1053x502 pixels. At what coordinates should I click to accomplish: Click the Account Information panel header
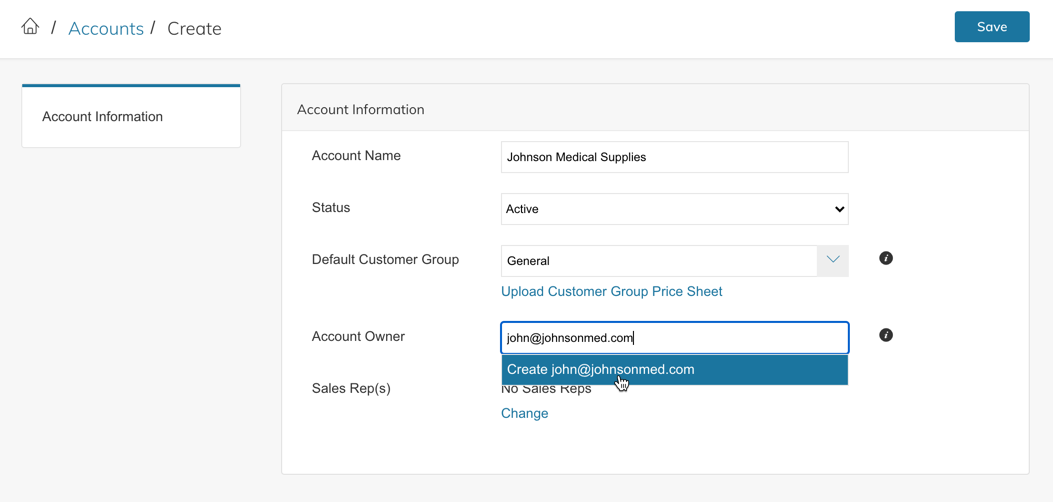[x=360, y=109]
